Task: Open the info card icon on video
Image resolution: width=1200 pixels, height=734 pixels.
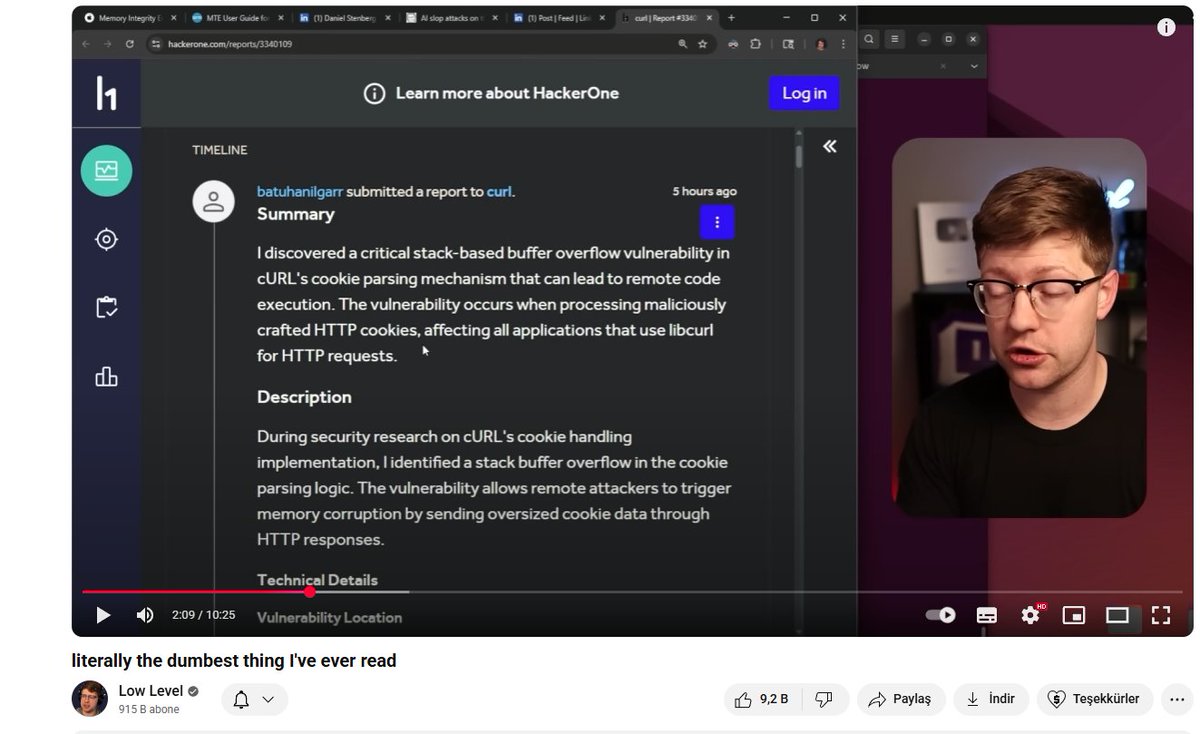Action: coord(1166,27)
